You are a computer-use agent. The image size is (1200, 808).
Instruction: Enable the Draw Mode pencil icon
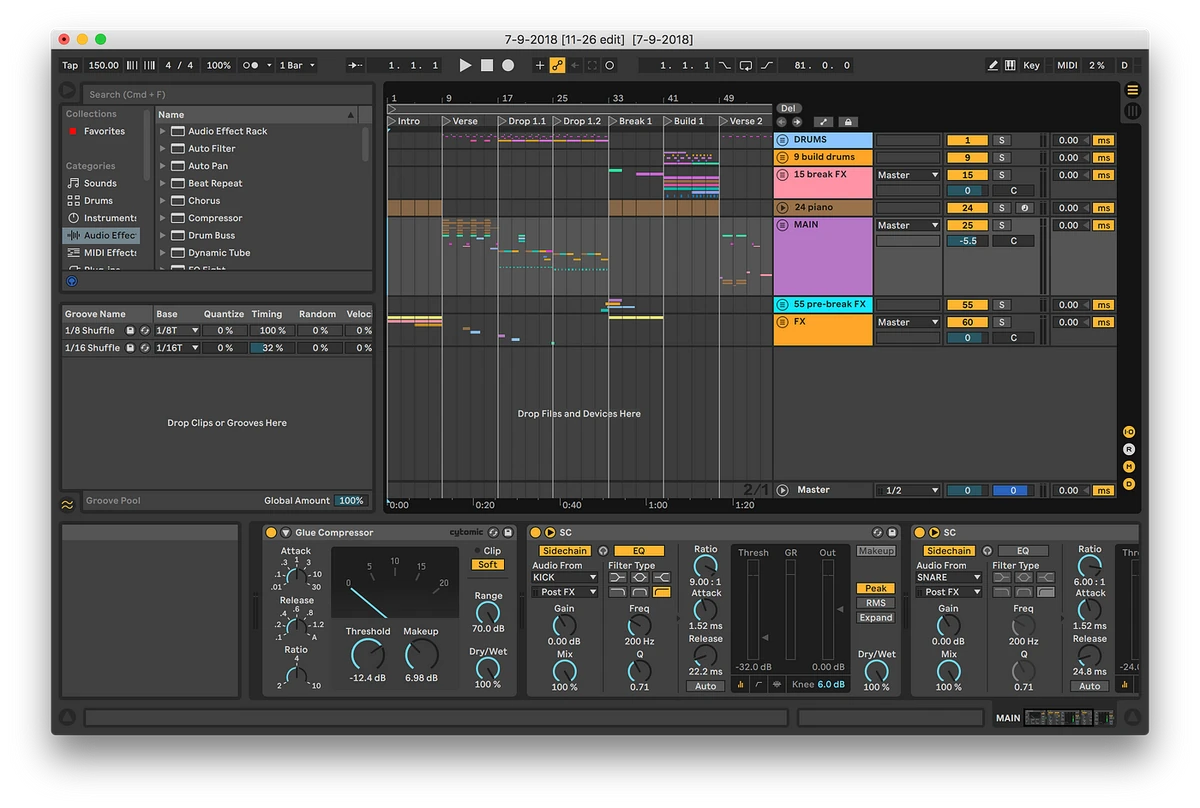tap(993, 65)
